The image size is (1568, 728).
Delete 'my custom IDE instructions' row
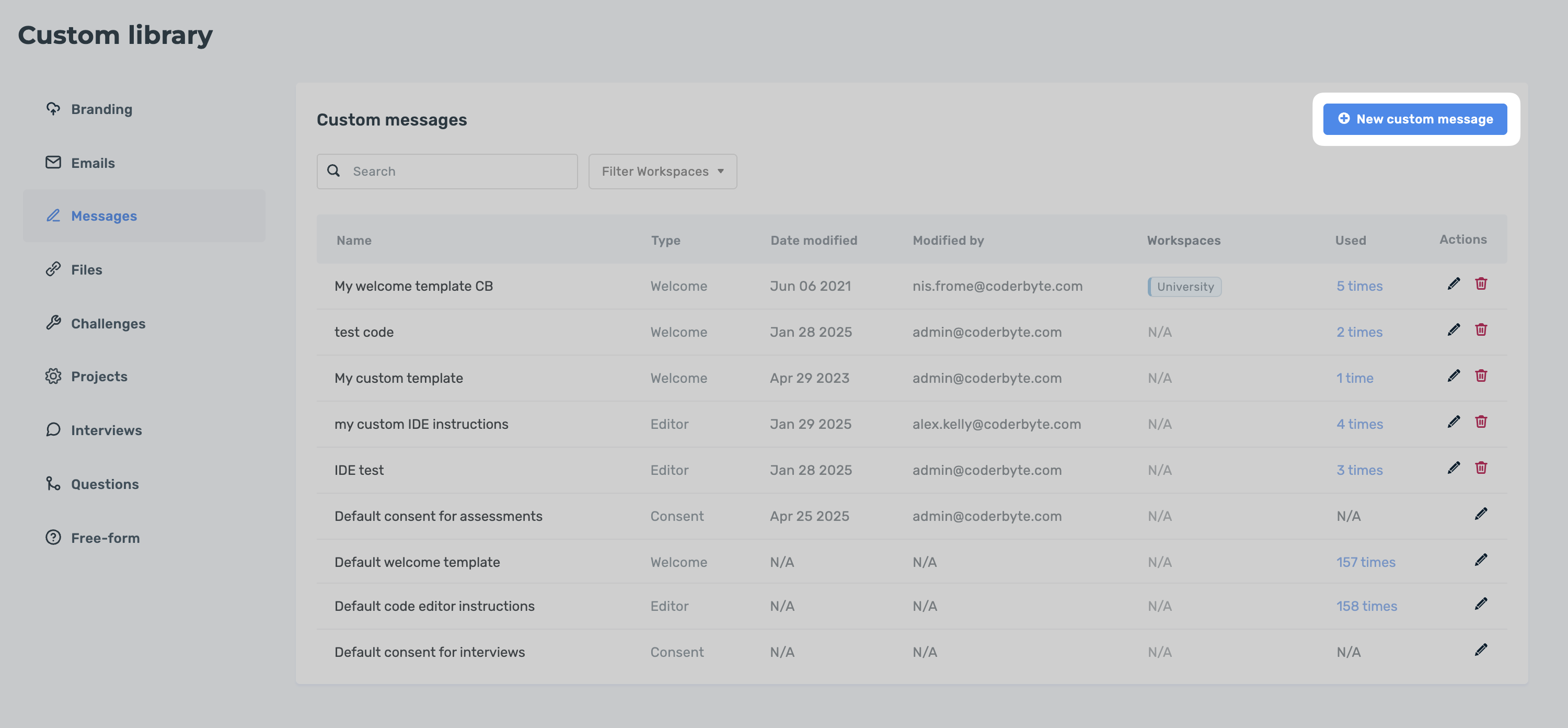pos(1480,422)
